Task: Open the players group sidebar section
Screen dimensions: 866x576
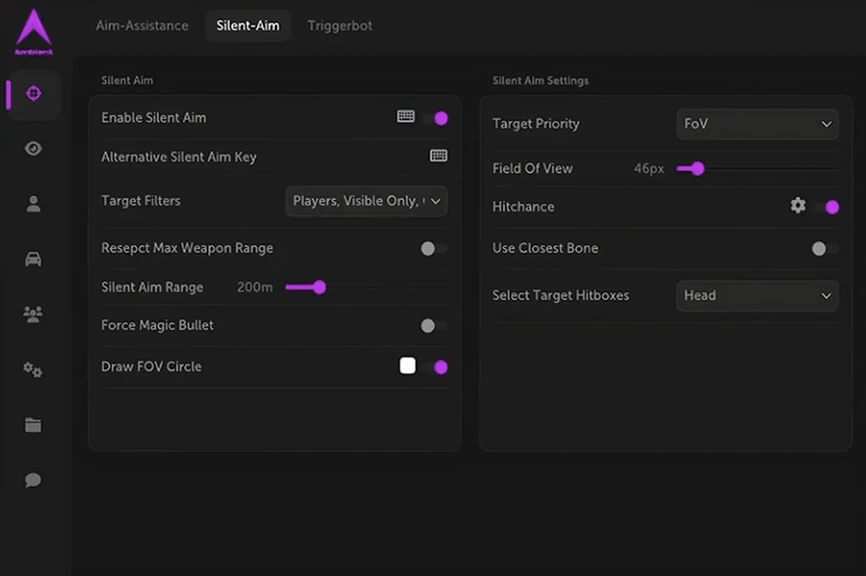Action: tap(33, 314)
